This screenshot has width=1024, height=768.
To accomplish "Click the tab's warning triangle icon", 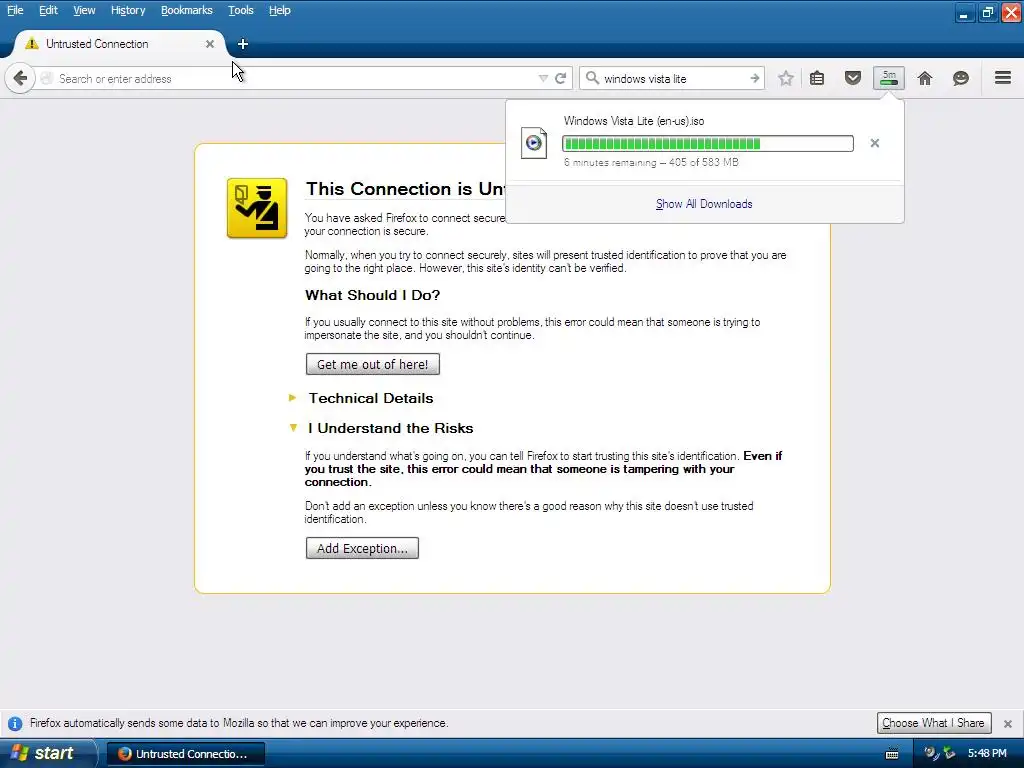I will pos(31,44).
